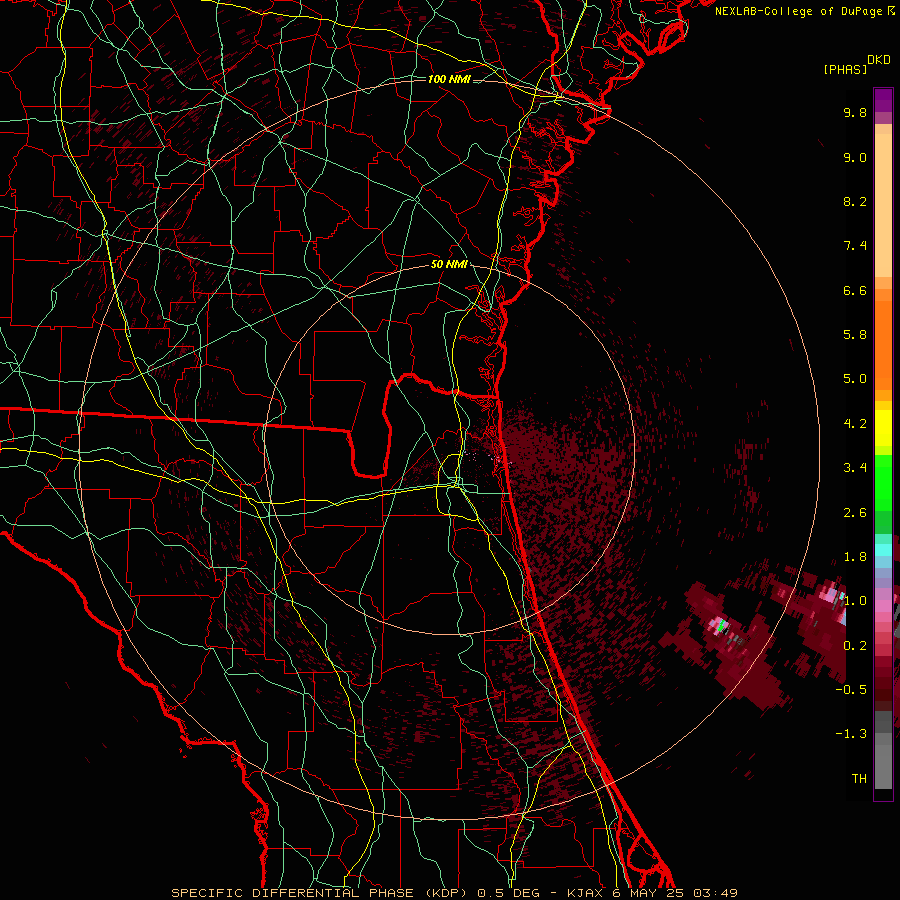Select the 7.4 value on color scale
This screenshot has height=900, width=900.
point(855,246)
